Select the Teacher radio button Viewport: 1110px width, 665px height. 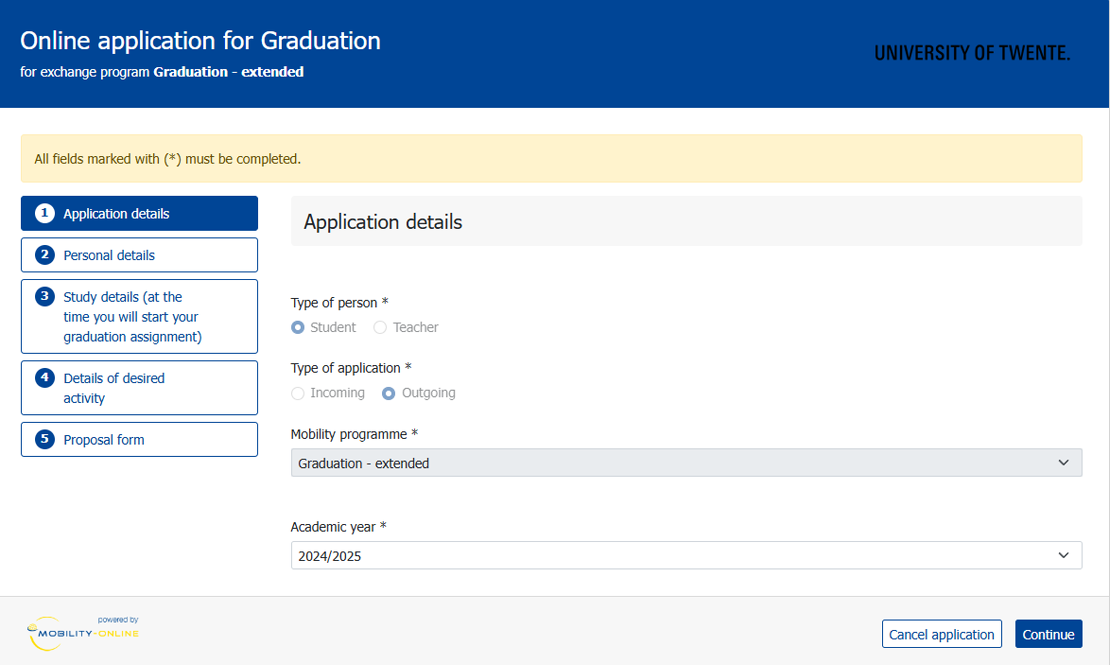tap(380, 327)
